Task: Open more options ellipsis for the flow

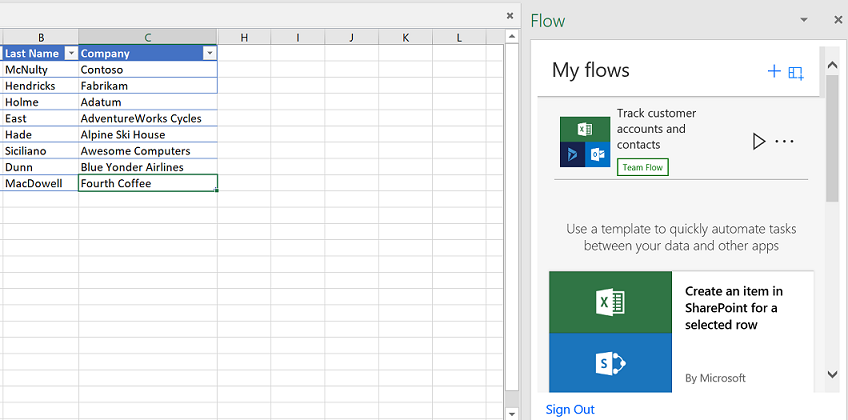Action: pos(784,141)
